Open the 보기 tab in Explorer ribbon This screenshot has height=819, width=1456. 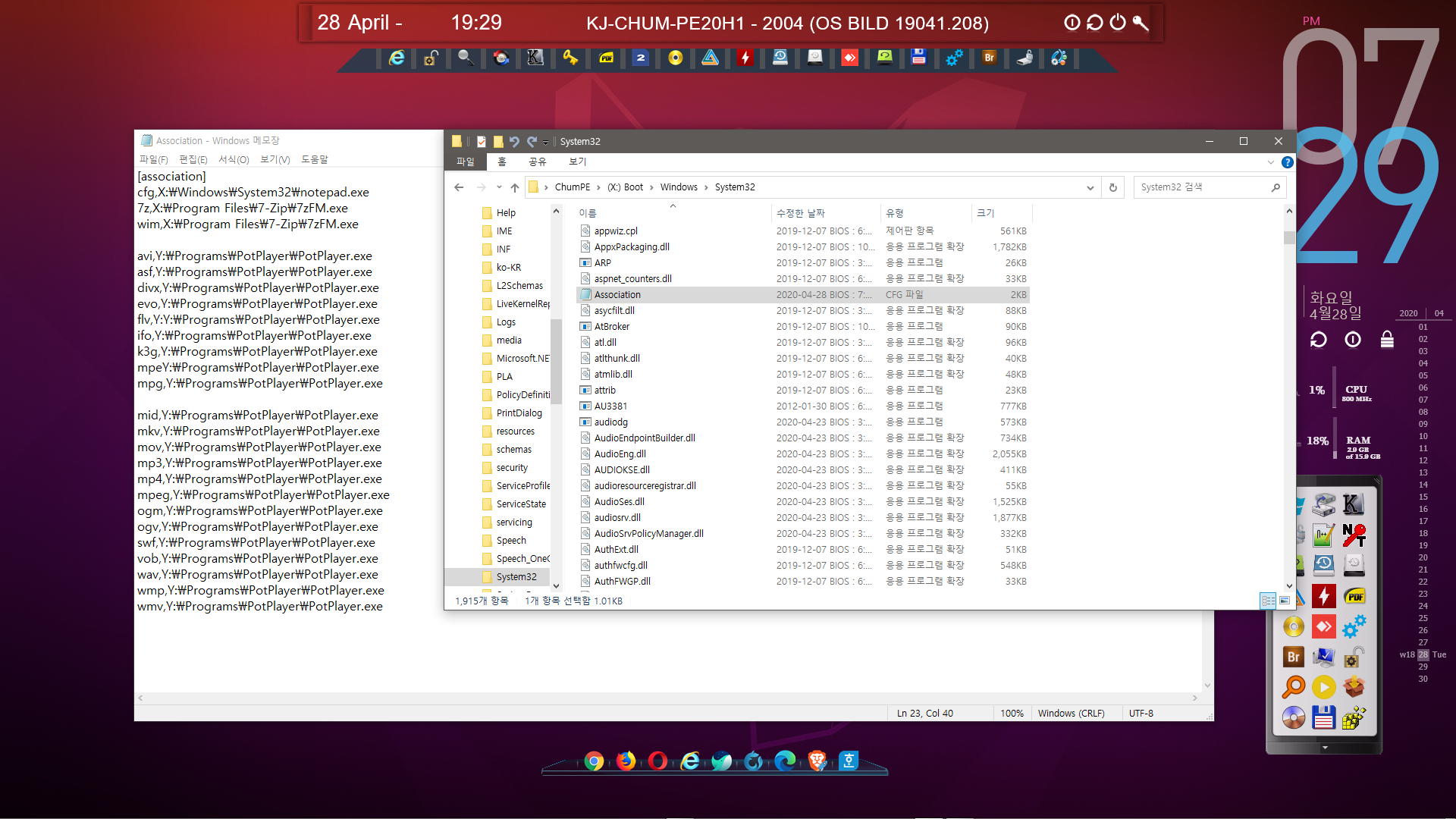click(x=577, y=162)
